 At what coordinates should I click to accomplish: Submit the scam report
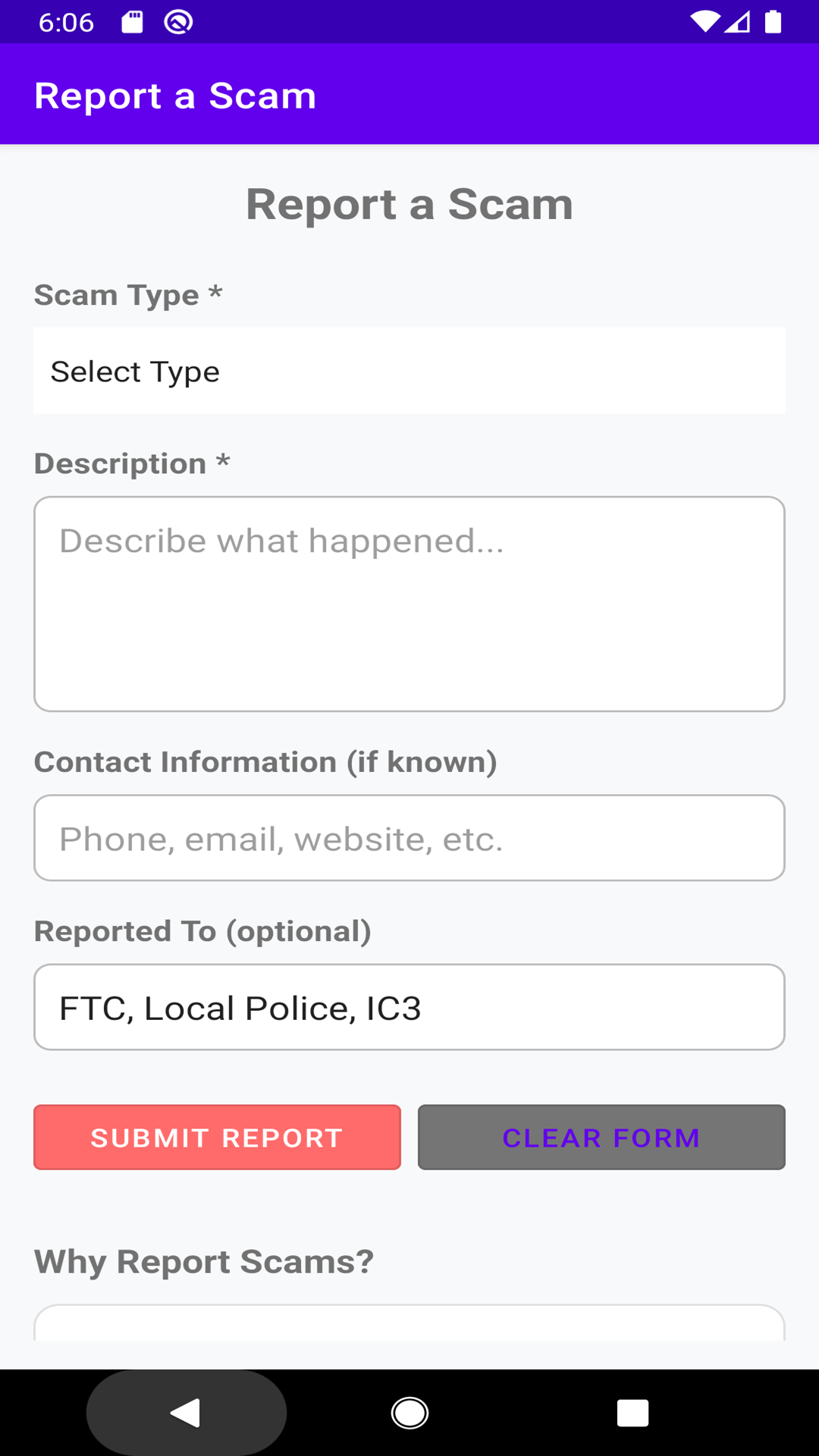point(217,1137)
